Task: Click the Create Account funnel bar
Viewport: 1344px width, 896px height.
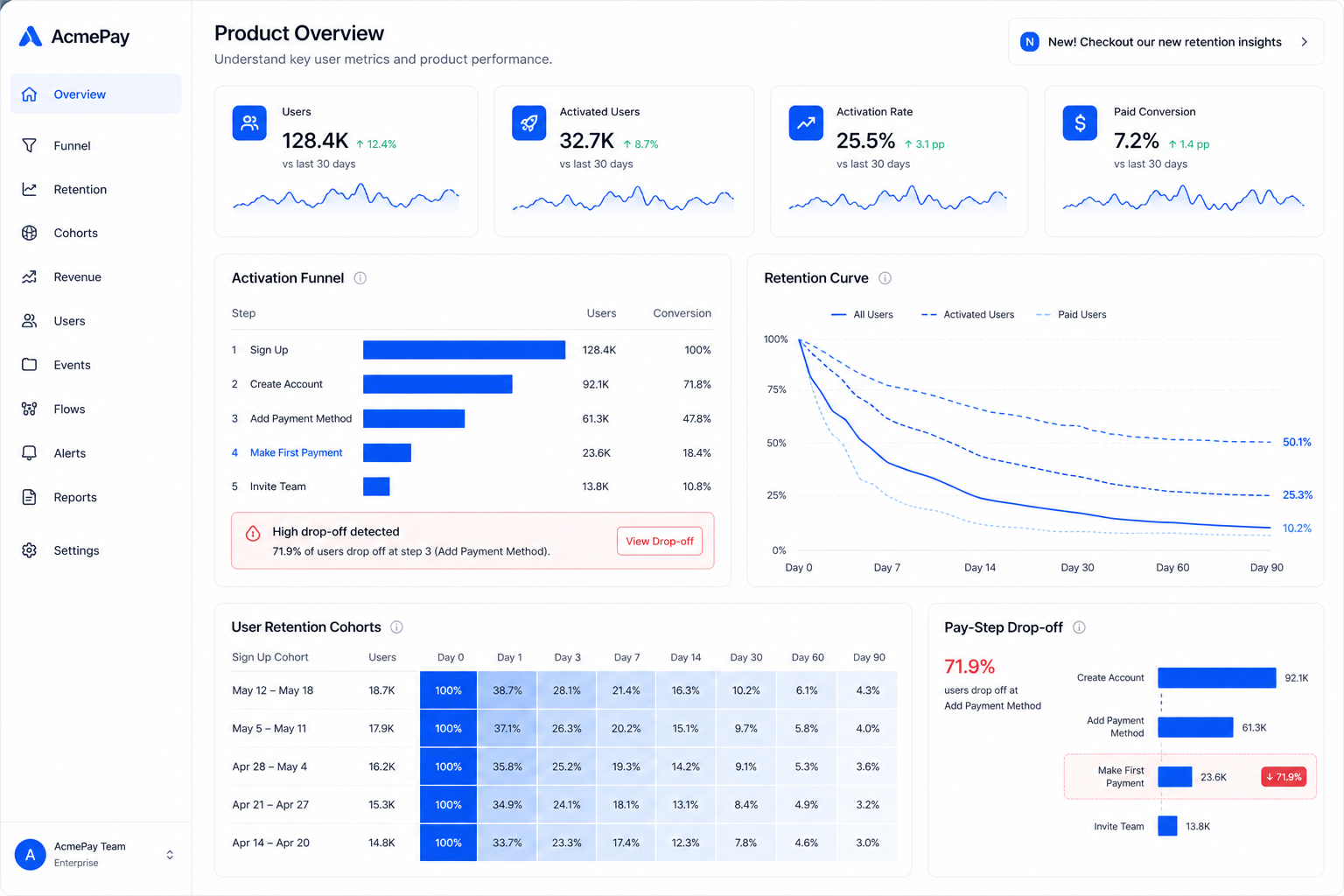Action: tap(437, 384)
